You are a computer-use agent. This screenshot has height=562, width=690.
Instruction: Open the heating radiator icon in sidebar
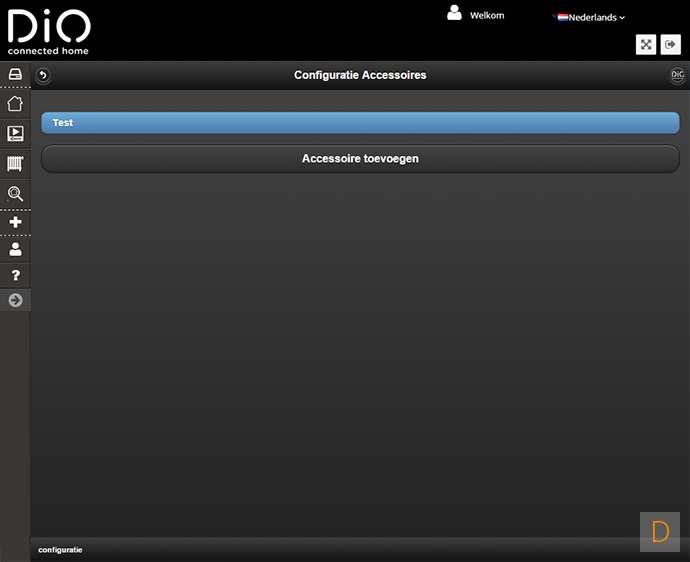(x=15, y=164)
